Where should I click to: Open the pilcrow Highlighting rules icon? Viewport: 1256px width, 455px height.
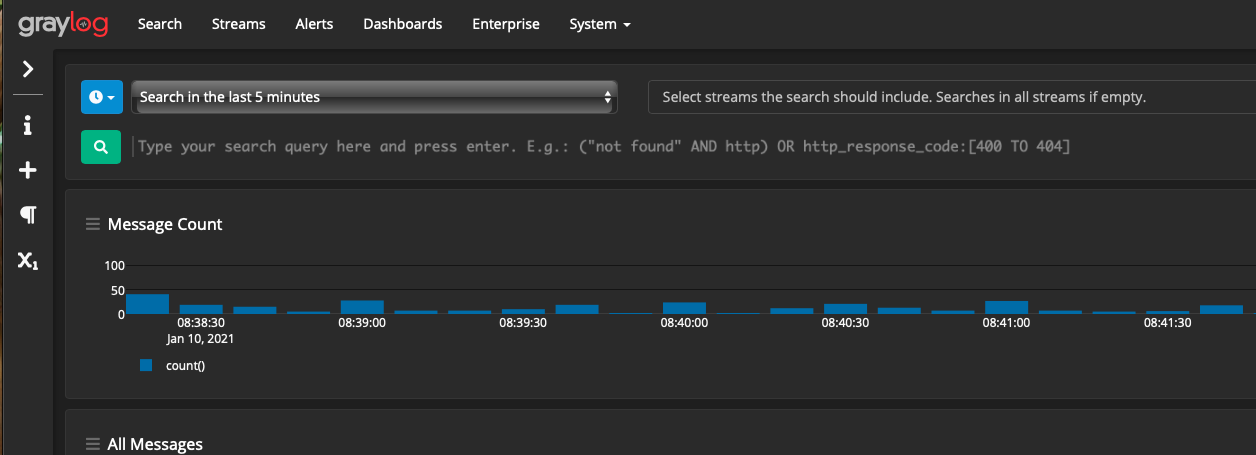click(28, 215)
